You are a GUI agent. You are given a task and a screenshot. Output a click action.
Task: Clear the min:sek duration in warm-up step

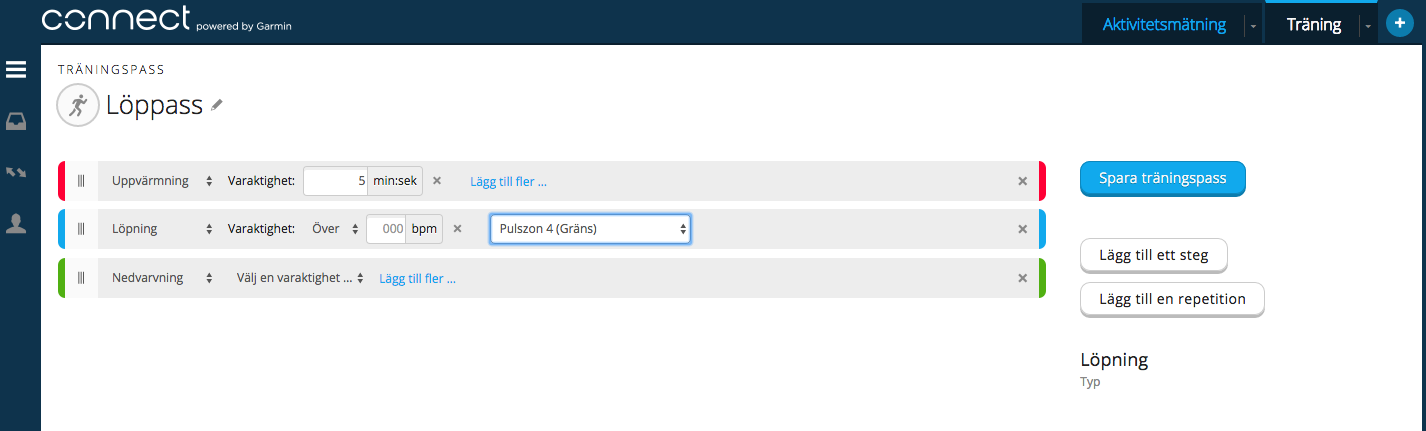coord(437,181)
